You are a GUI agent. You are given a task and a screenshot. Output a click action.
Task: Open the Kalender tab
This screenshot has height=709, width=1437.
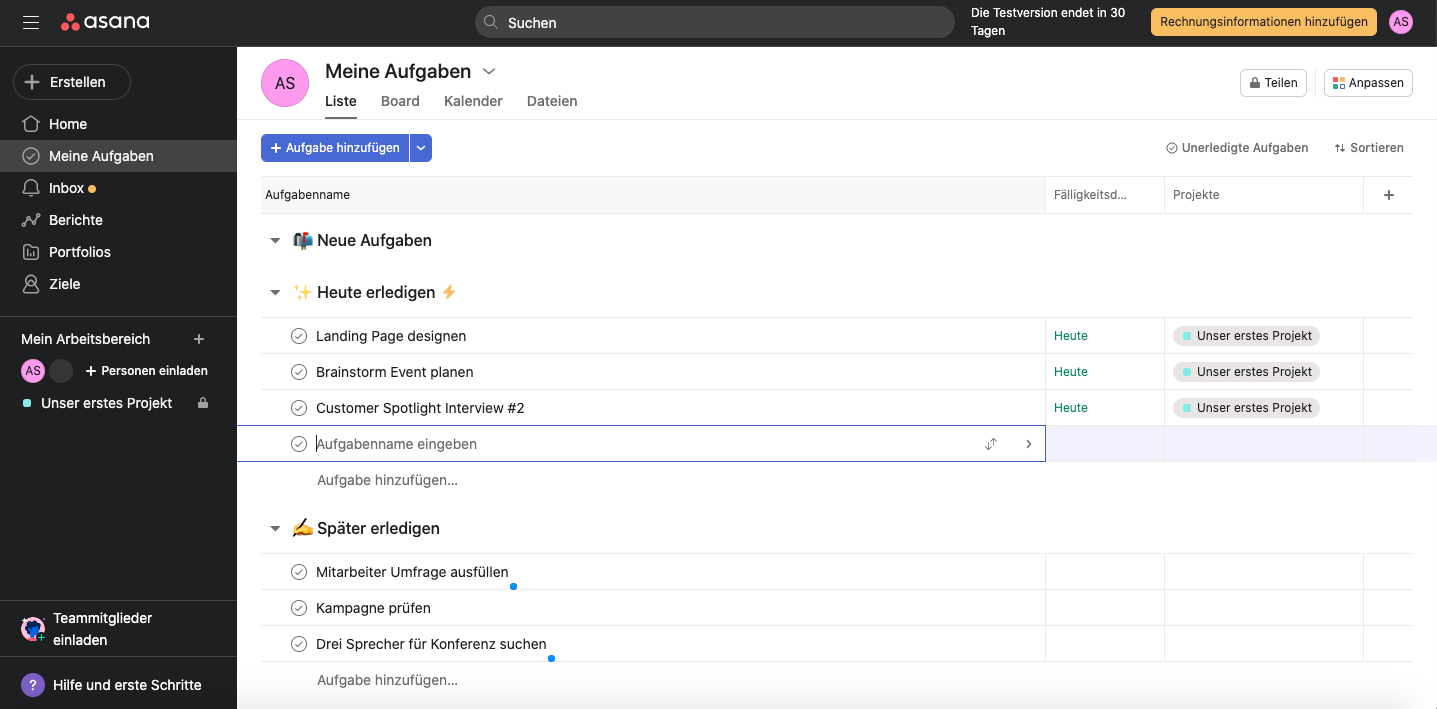(473, 101)
